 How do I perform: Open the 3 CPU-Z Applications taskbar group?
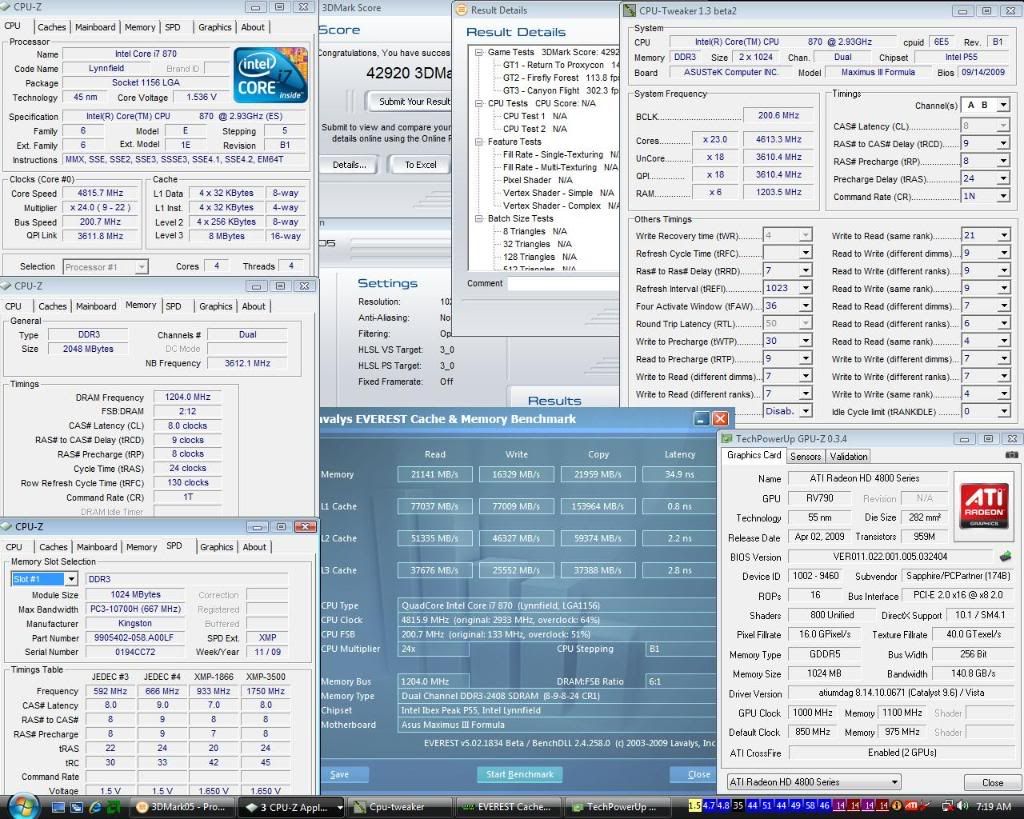click(x=293, y=807)
